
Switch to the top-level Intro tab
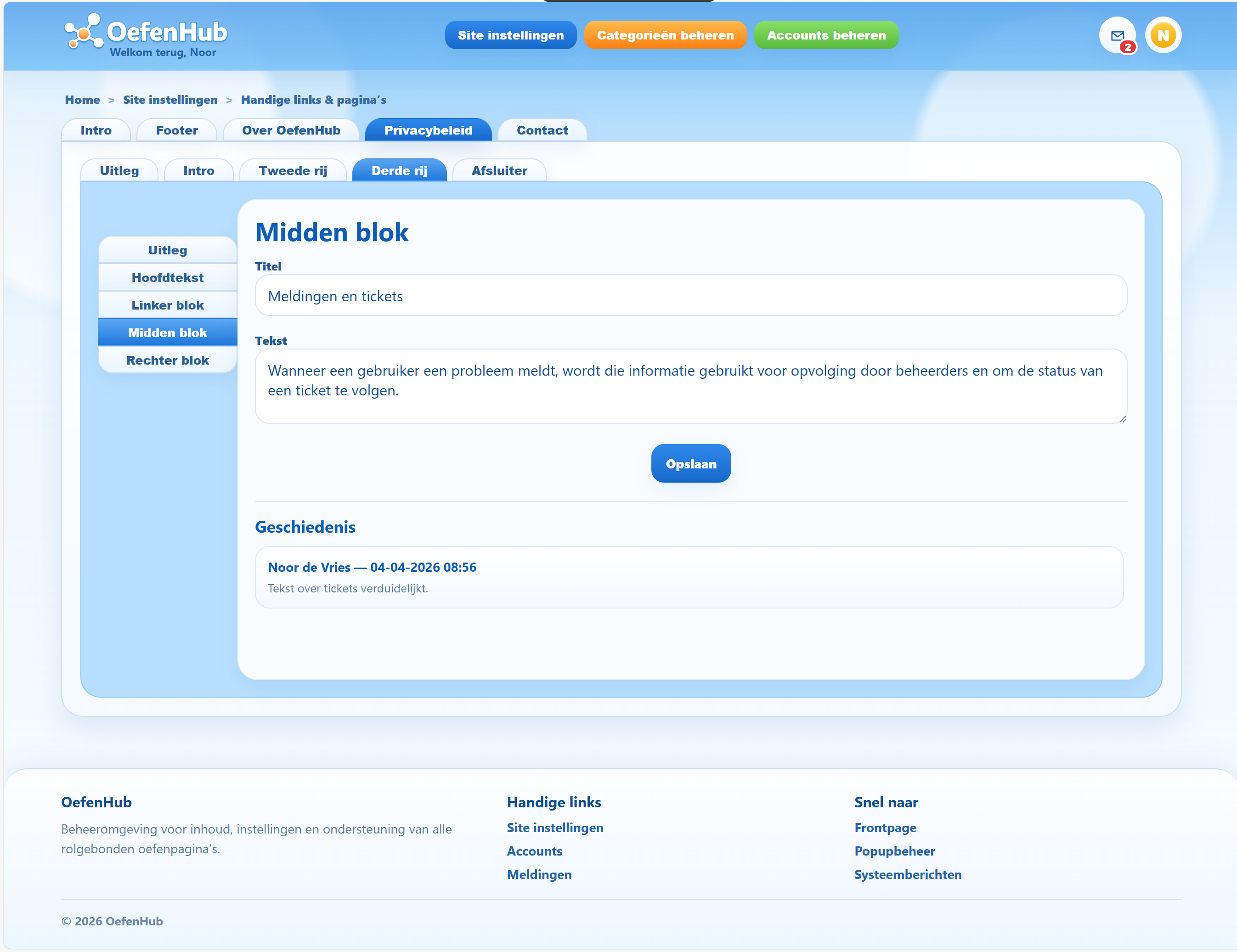(96, 130)
